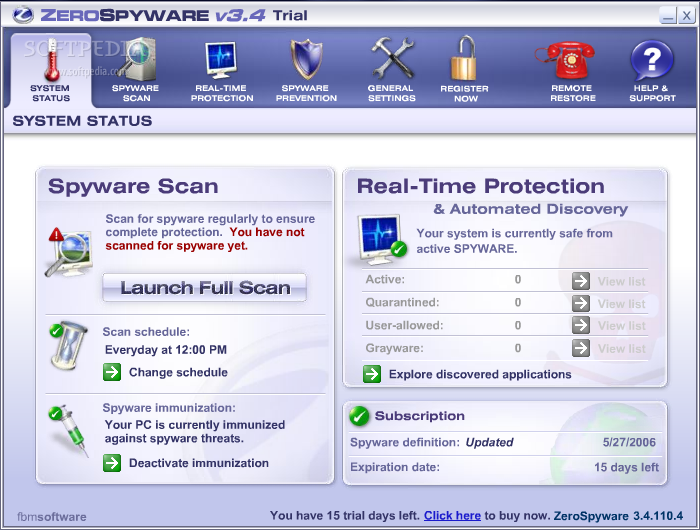Click the green arrow beside Explore discovered applications
This screenshot has width=700, height=530.
[x=372, y=374]
